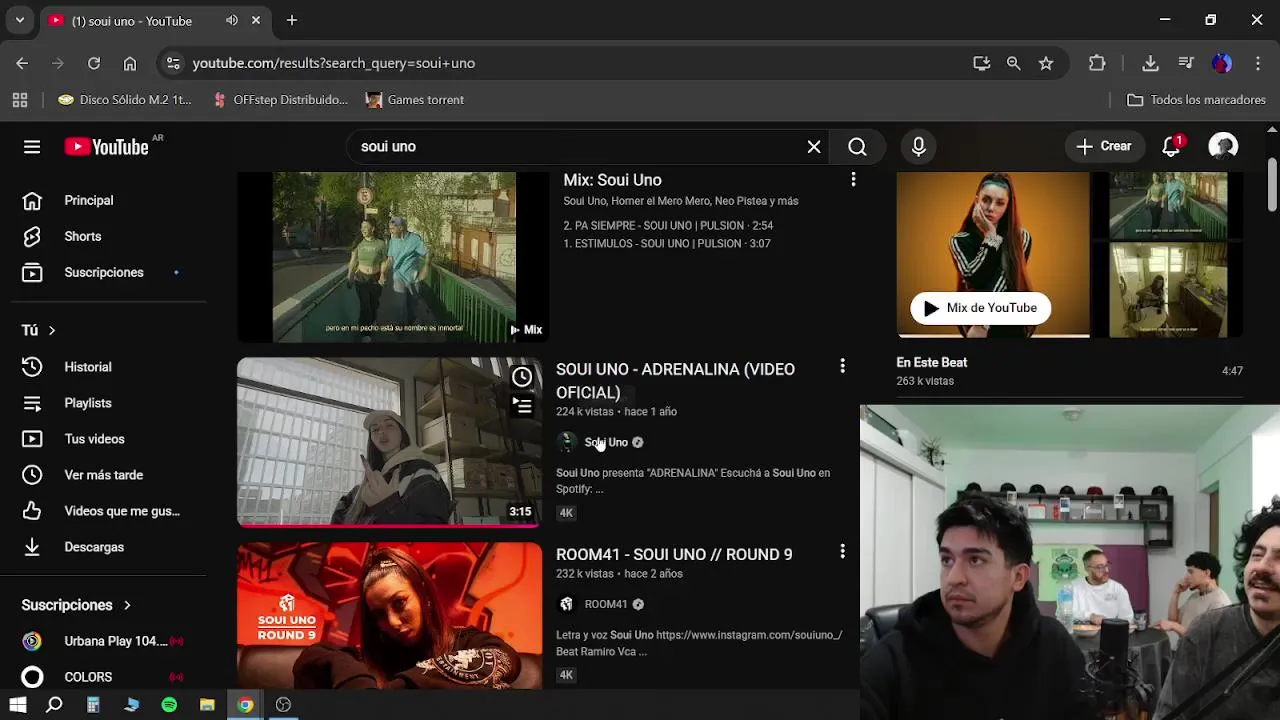Image resolution: width=1280 pixels, height=720 pixels.
Task: Play the ROOM41 Round 9 thumbnail
Action: click(x=389, y=615)
